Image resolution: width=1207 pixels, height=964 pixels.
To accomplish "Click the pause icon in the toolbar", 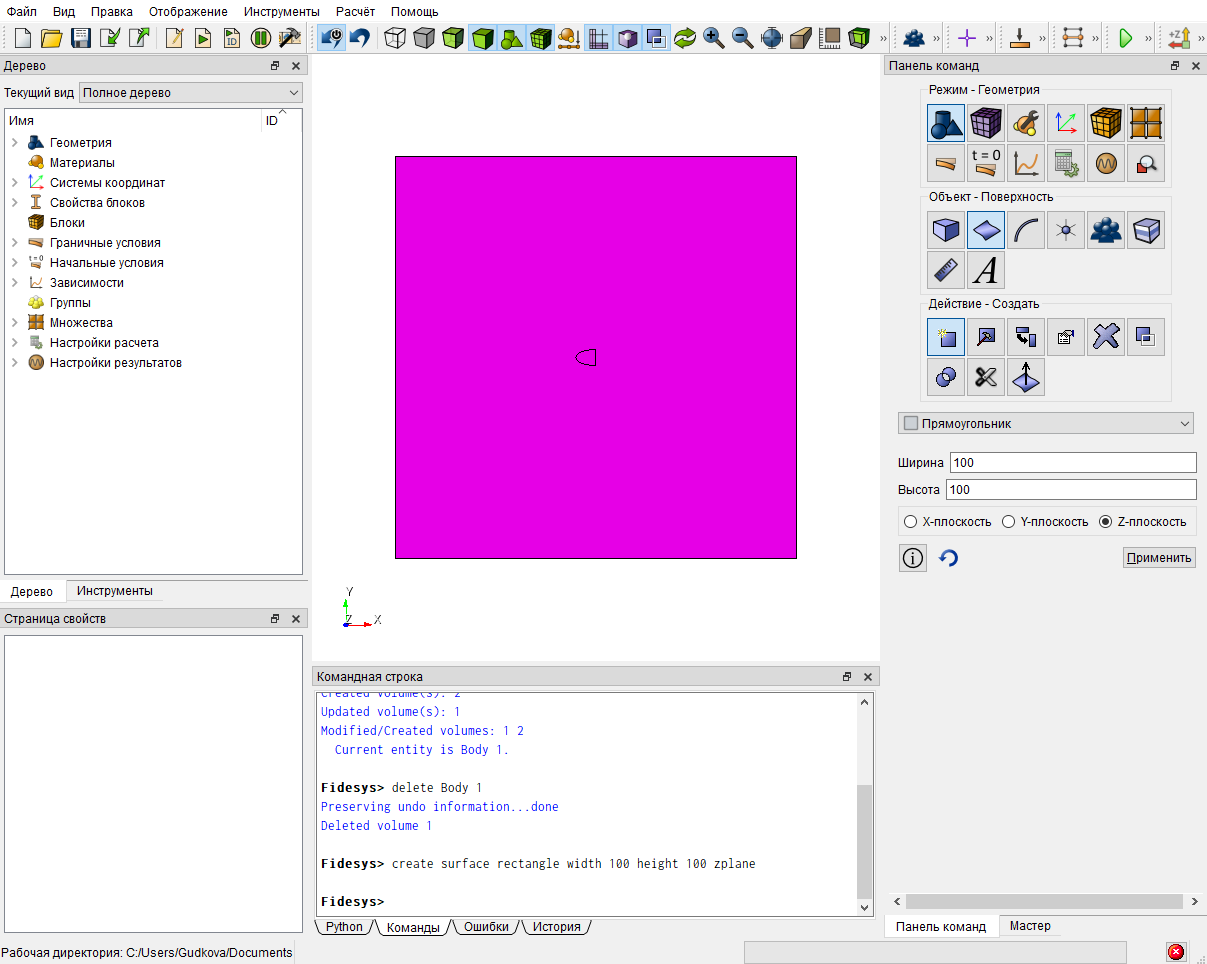I will [x=261, y=39].
